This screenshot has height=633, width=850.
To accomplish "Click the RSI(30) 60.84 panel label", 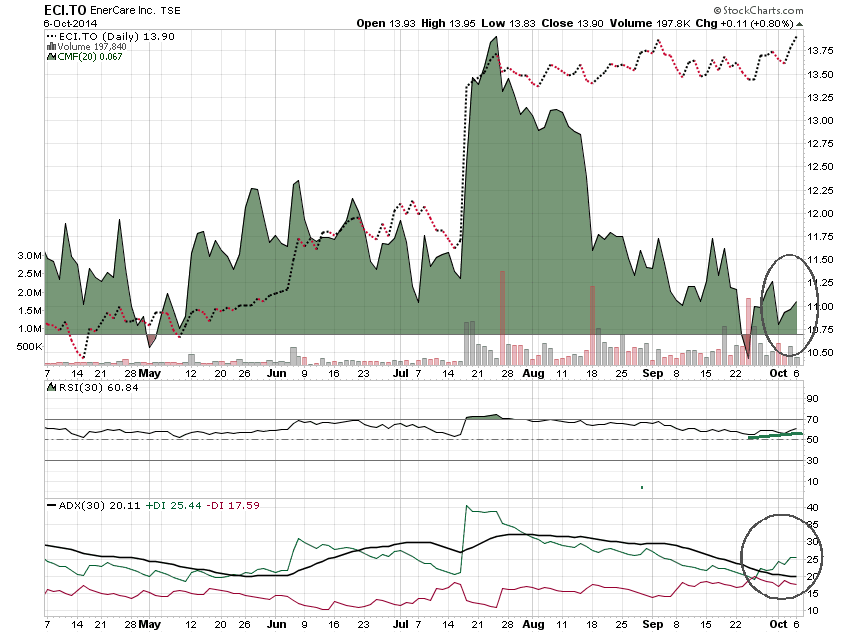I will 98,387.
